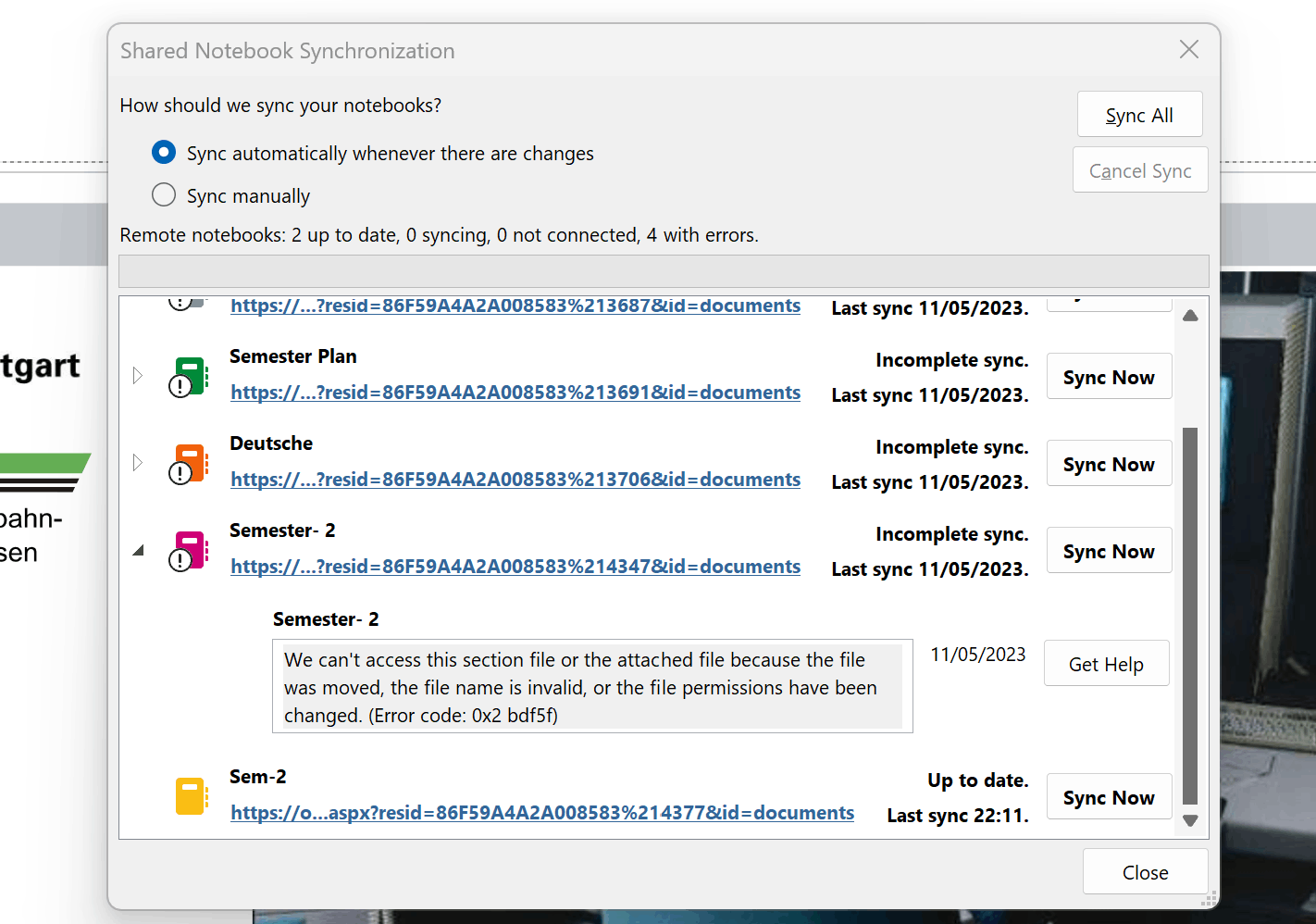Click the Deutsche notebook name

[271, 443]
